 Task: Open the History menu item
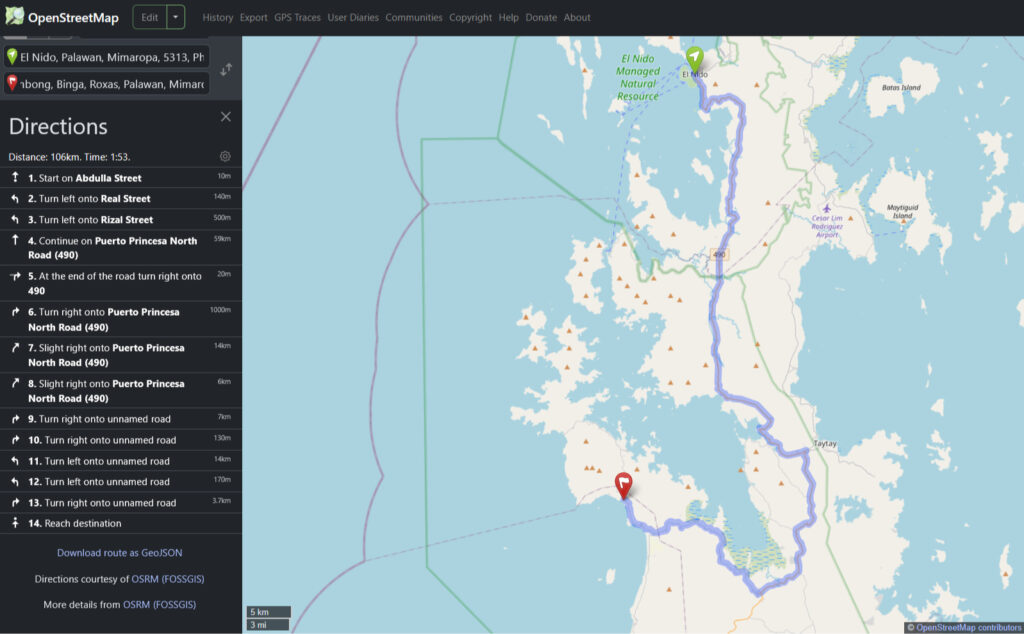[x=217, y=17]
